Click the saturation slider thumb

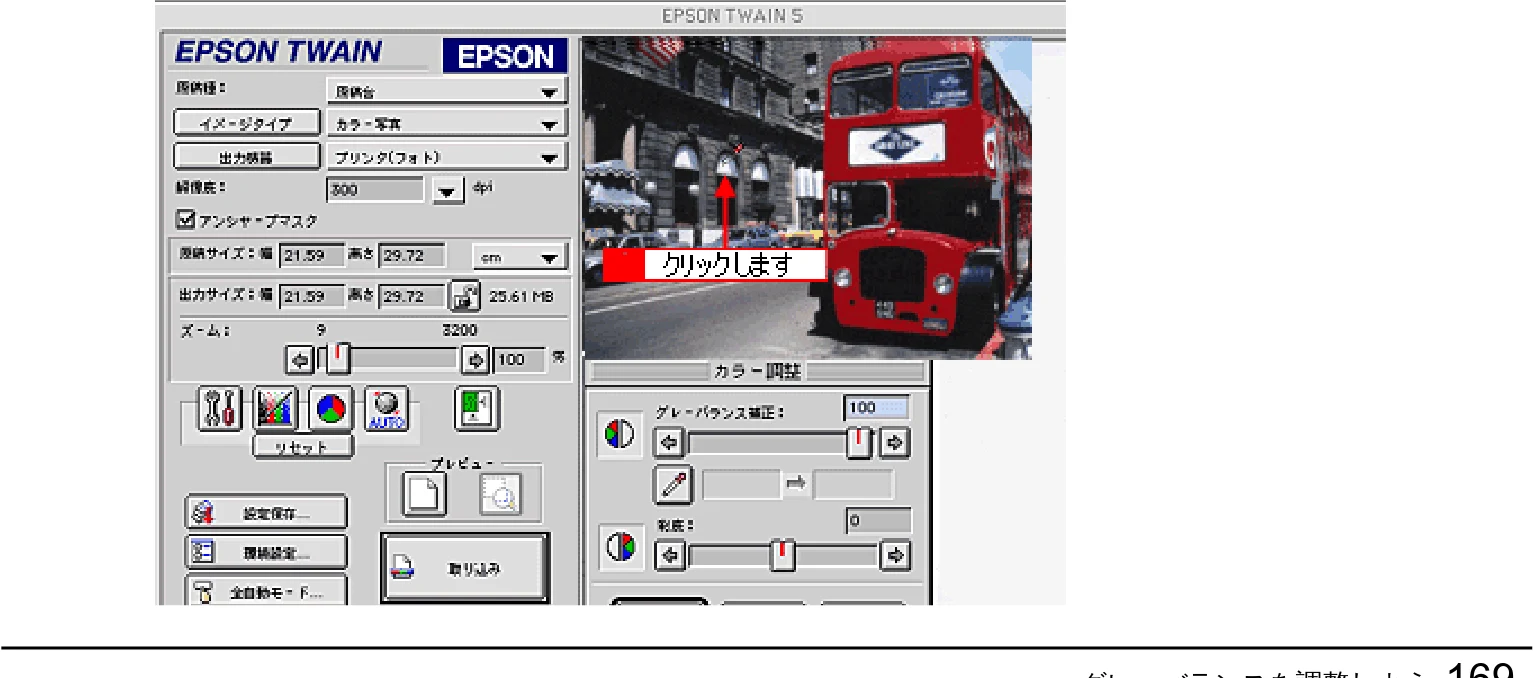point(782,555)
